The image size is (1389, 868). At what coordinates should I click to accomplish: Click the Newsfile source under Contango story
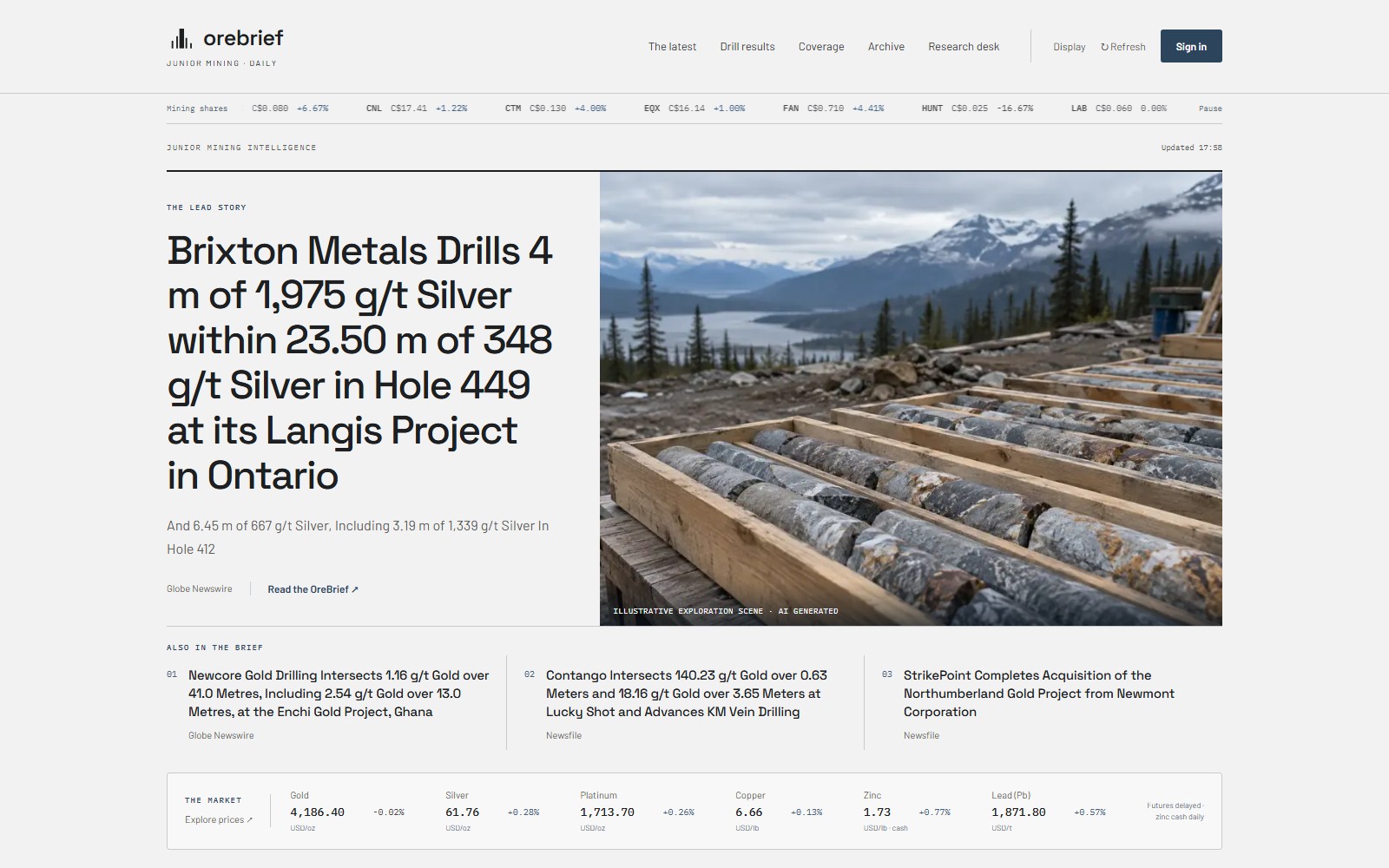563,735
